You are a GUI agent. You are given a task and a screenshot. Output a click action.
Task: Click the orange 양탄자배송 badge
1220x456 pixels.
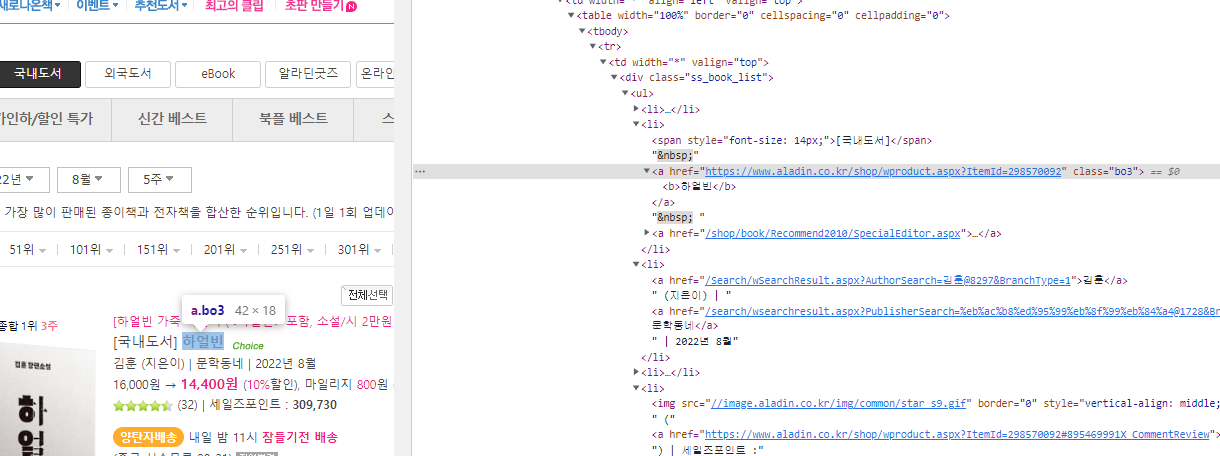[148, 437]
